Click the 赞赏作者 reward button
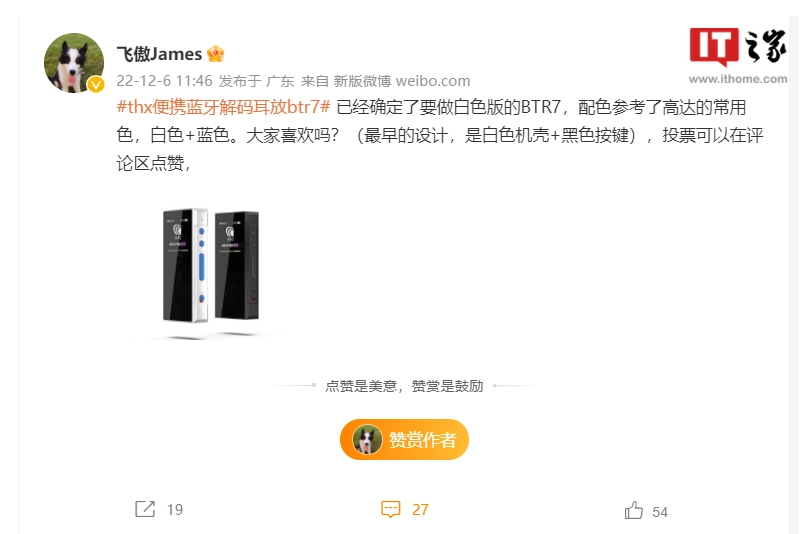Screen dimensions: 808x534 point(405,439)
